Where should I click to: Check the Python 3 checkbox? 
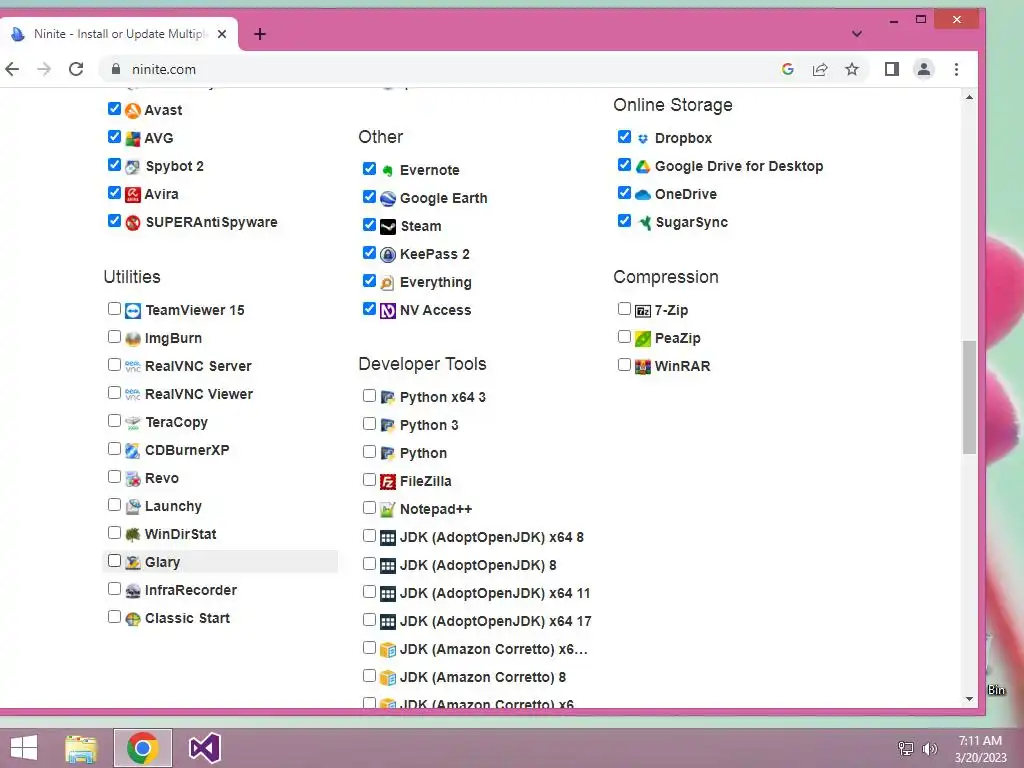370,424
